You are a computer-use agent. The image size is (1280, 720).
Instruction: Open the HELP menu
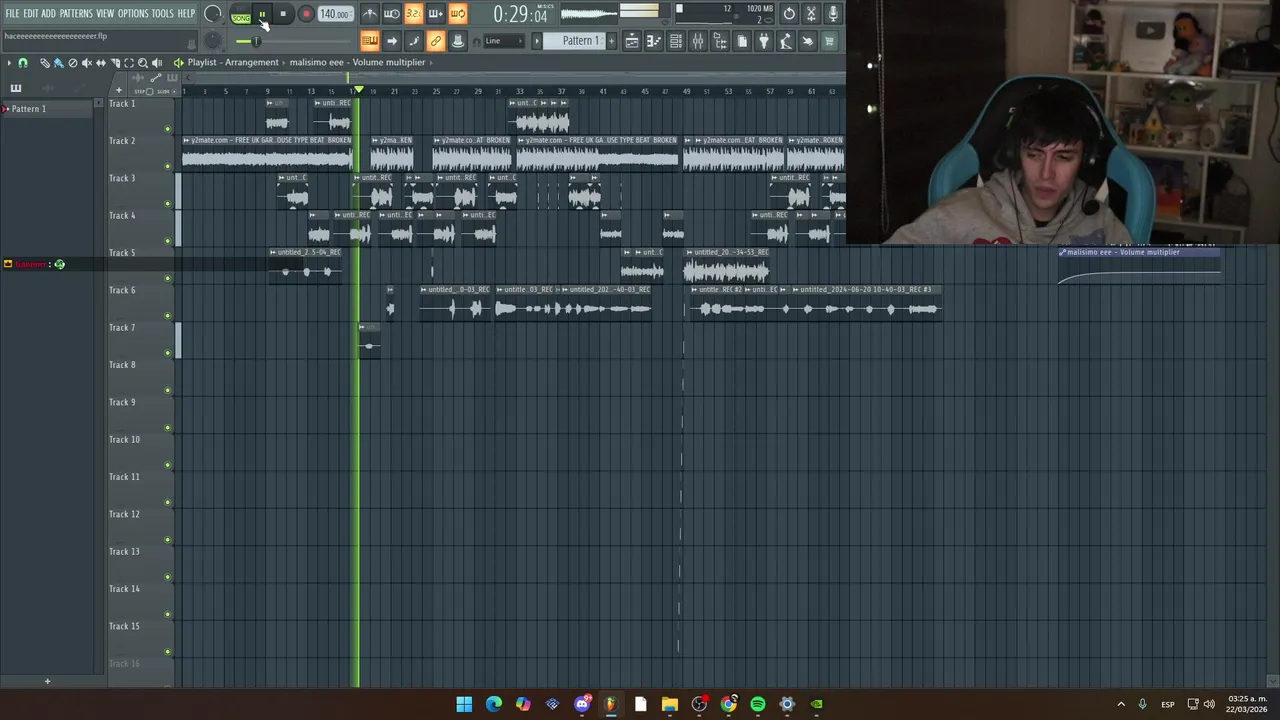[186, 14]
